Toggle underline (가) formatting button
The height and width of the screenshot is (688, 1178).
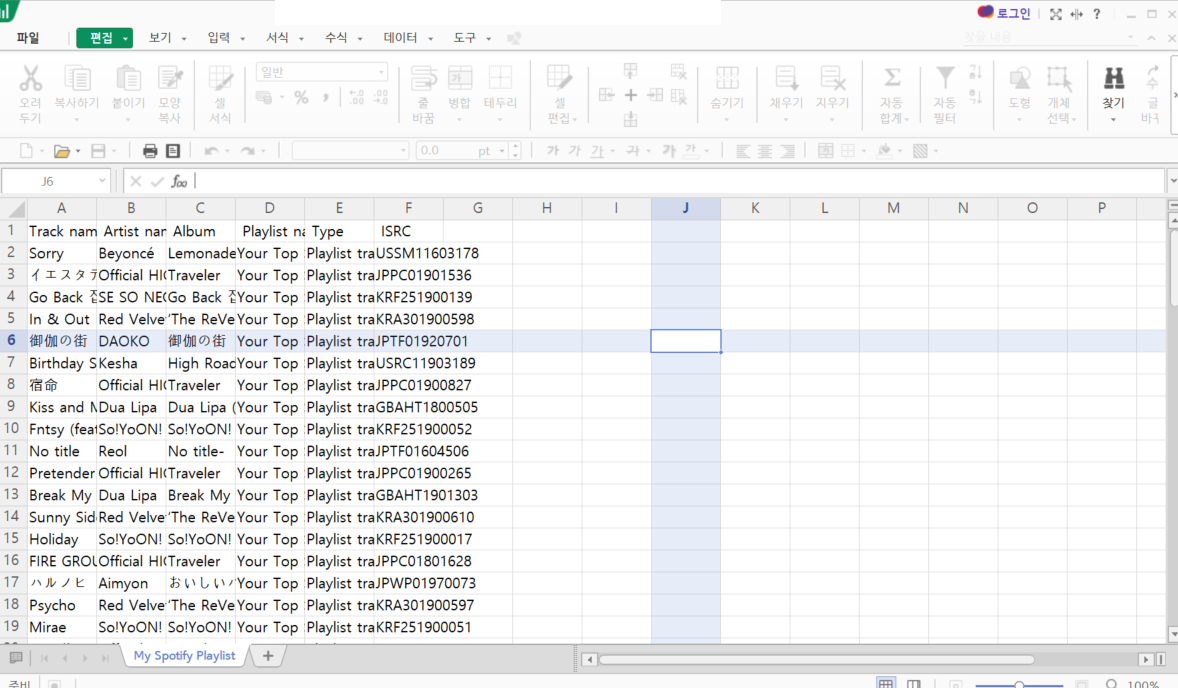coord(597,151)
